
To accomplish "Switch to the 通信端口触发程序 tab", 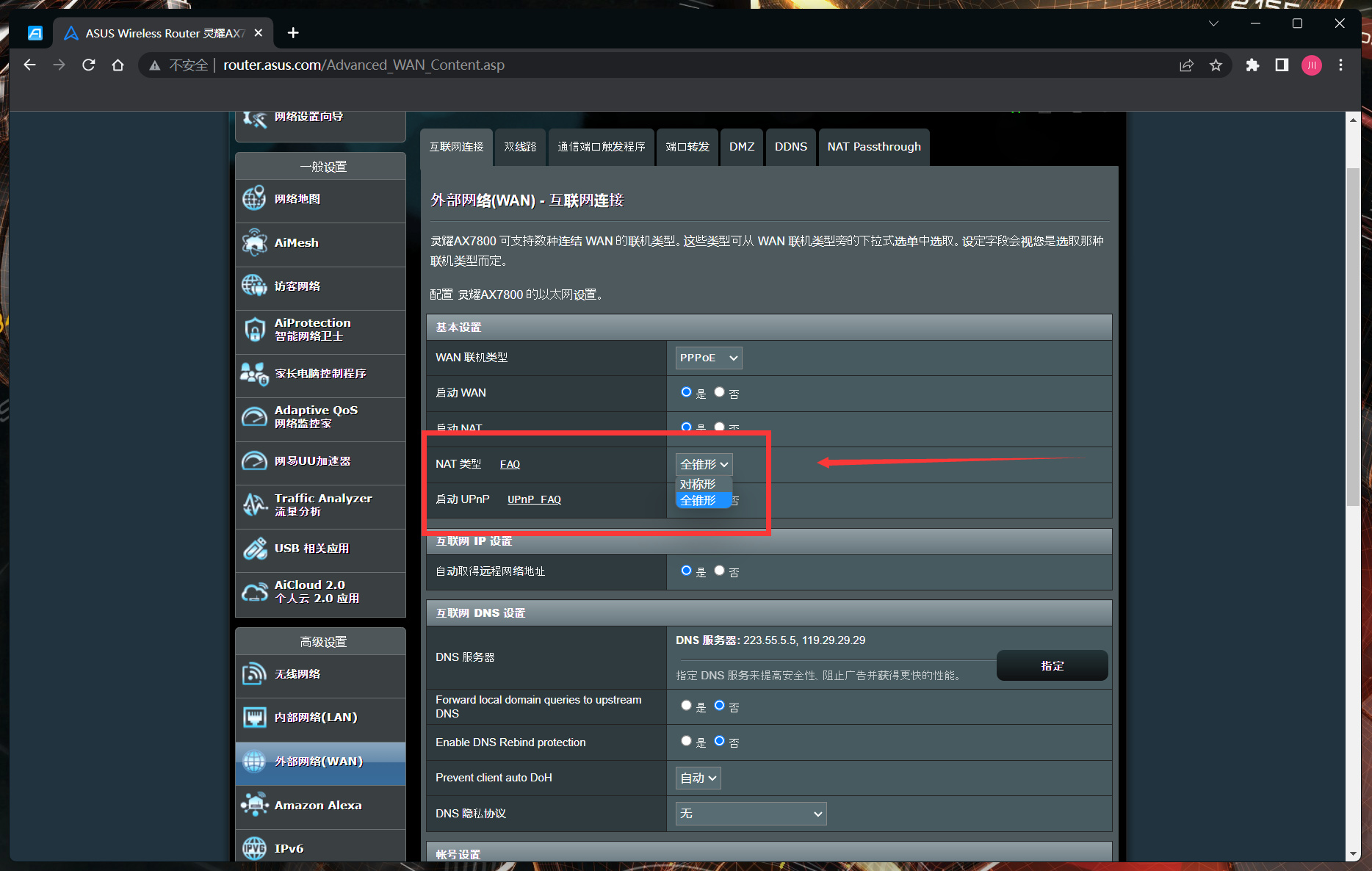I will click(x=601, y=147).
